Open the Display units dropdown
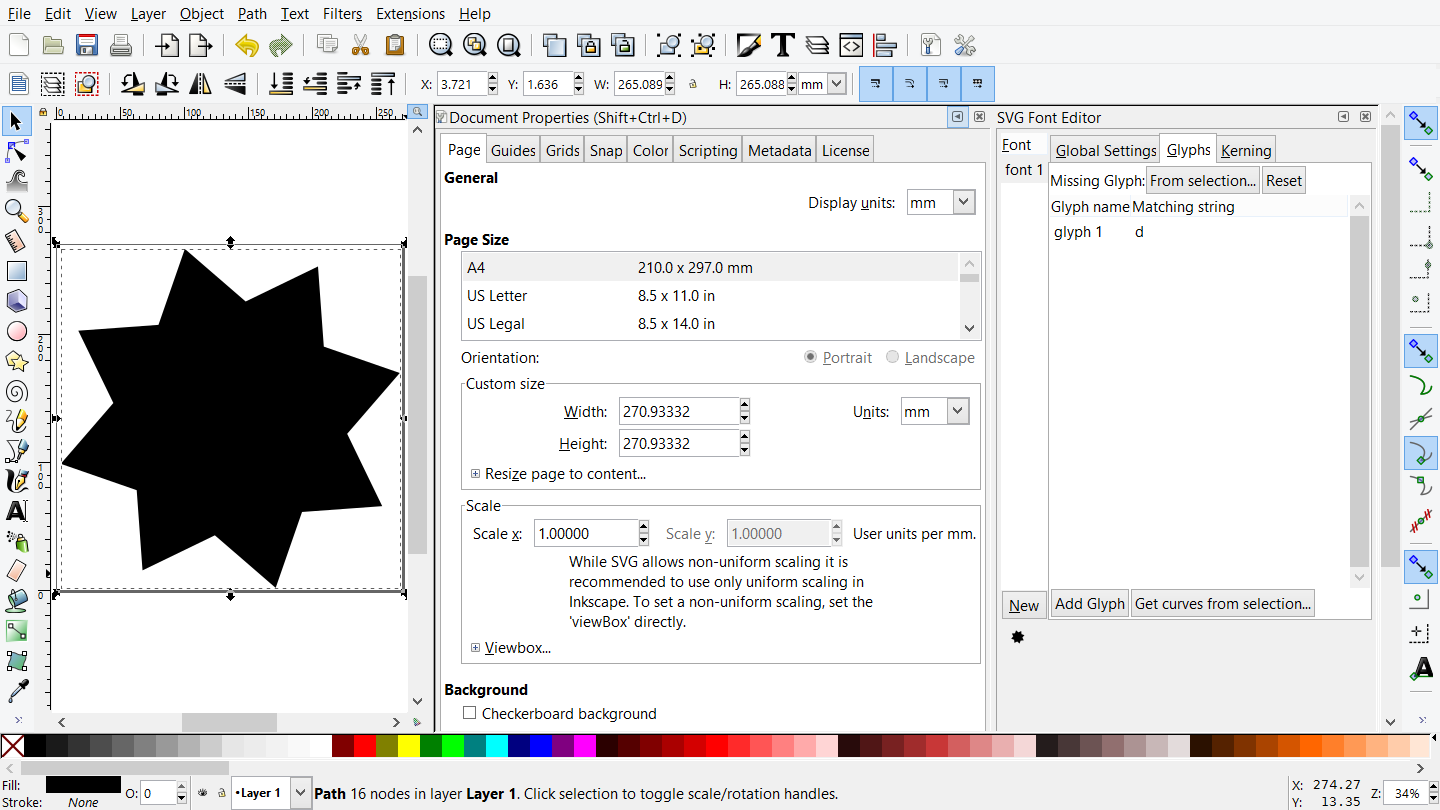 coord(939,201)
